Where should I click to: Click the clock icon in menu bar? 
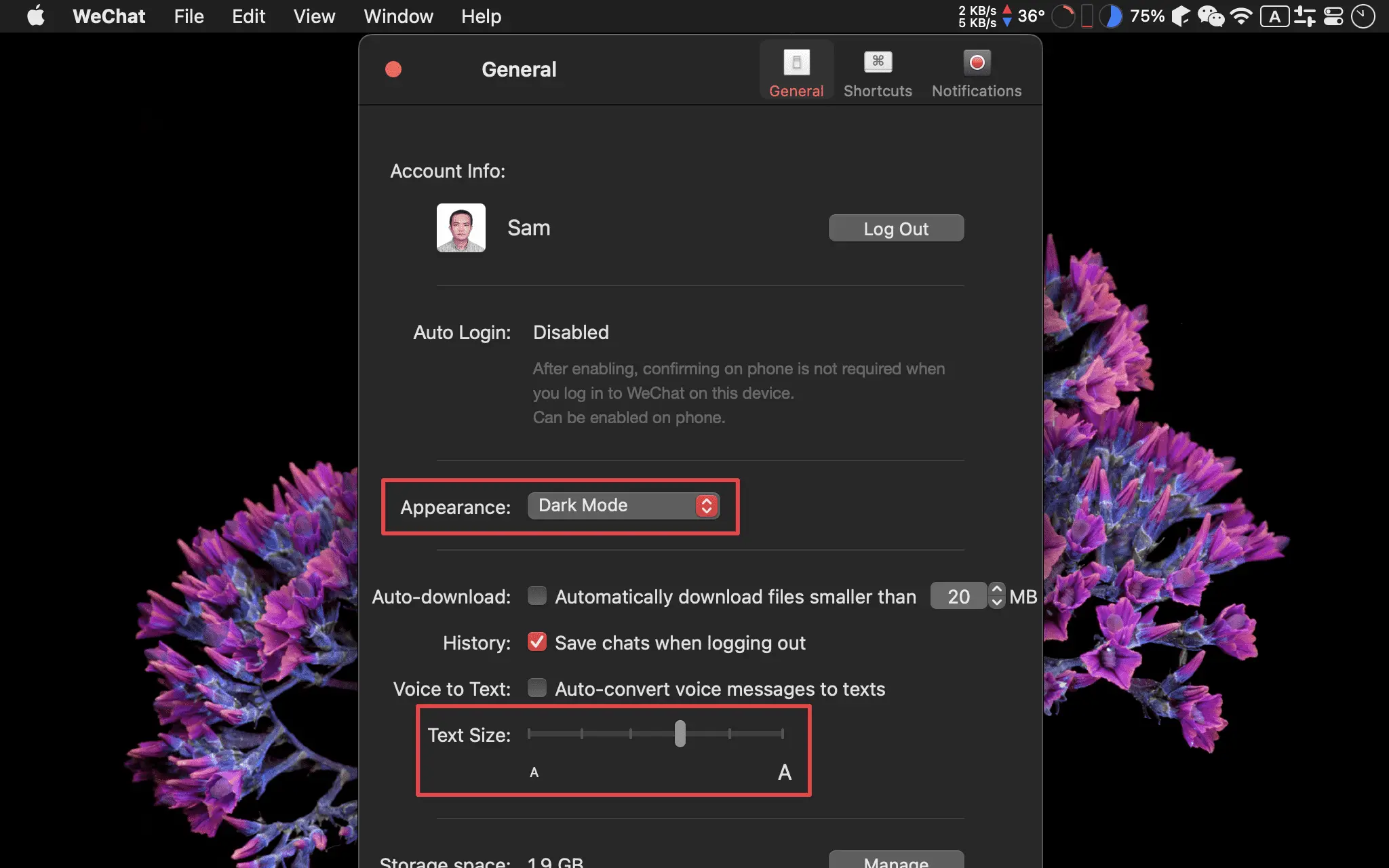(x=1363, y=16)
